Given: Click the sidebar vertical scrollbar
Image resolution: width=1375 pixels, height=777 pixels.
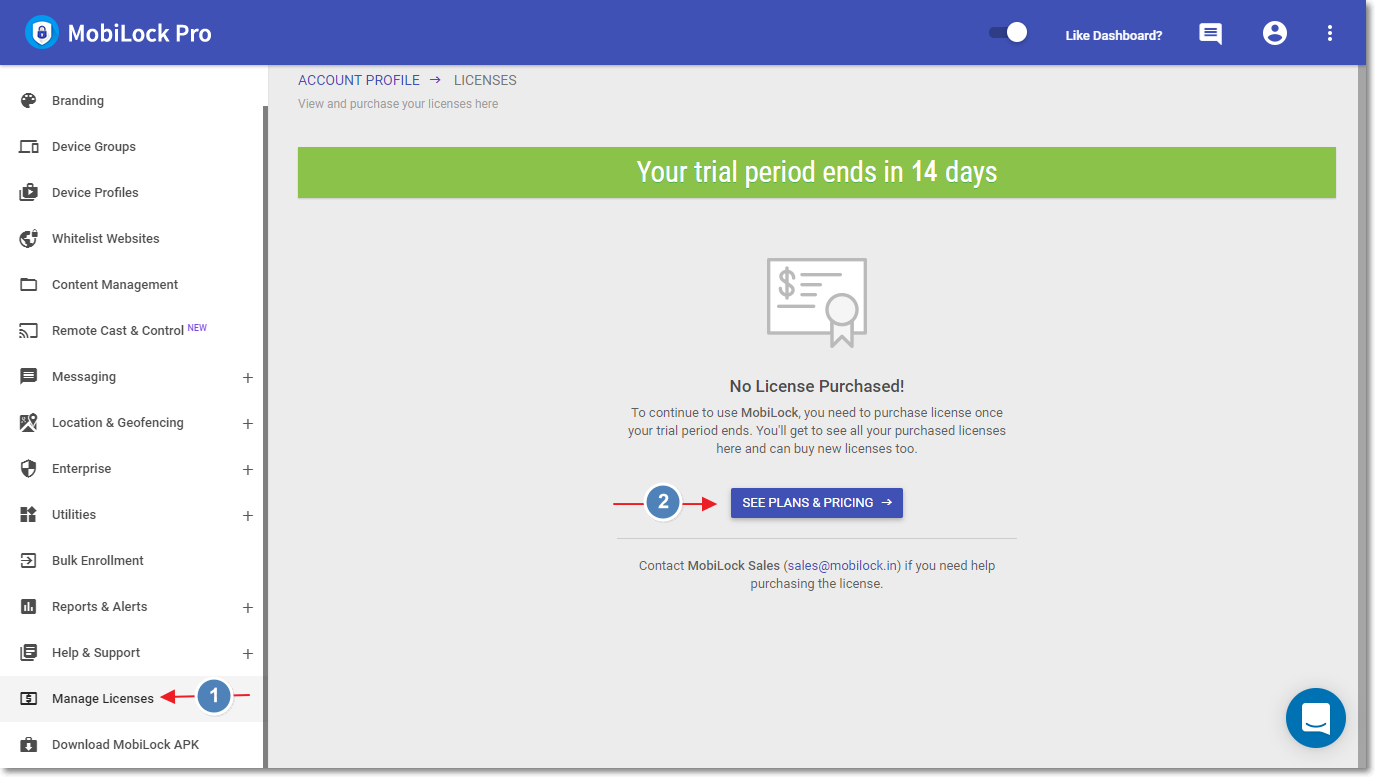Looking at the screenshot, I should tap(265, 437).
